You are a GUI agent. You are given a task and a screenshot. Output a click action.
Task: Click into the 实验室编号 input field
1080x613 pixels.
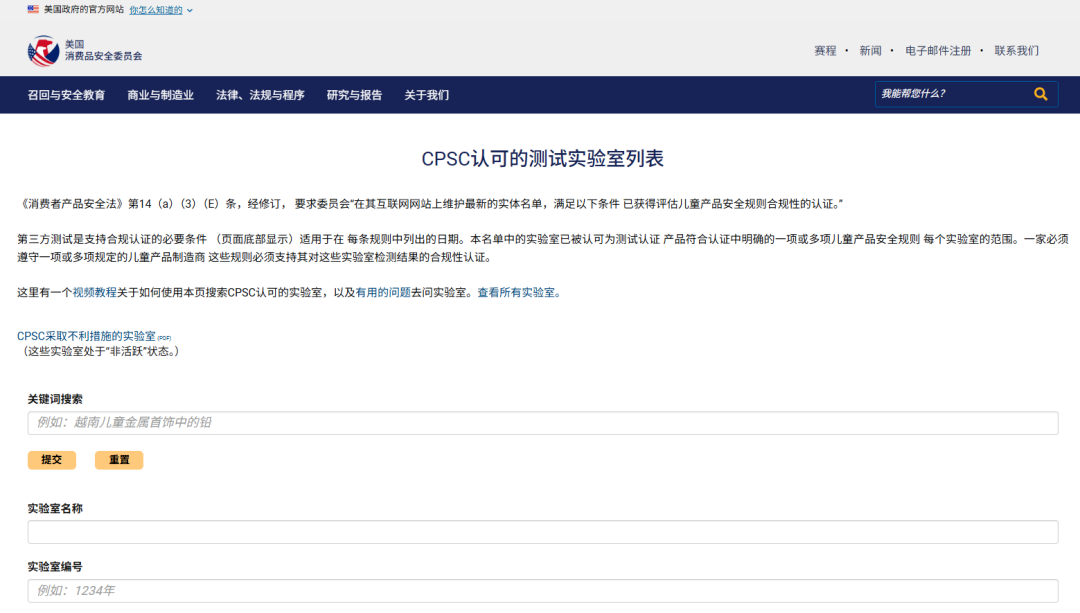coord(543,591)
